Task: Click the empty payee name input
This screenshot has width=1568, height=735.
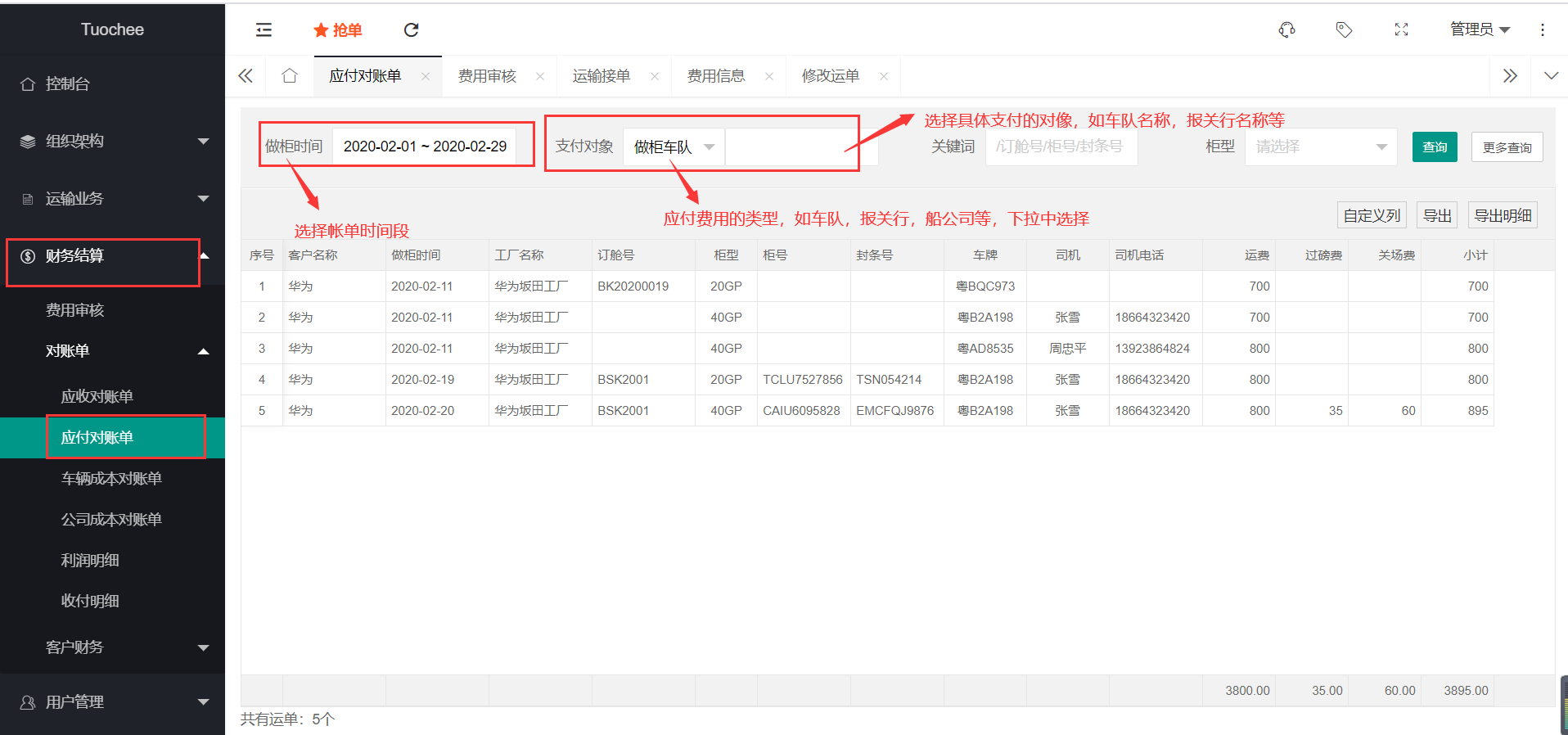Action: 802,147
